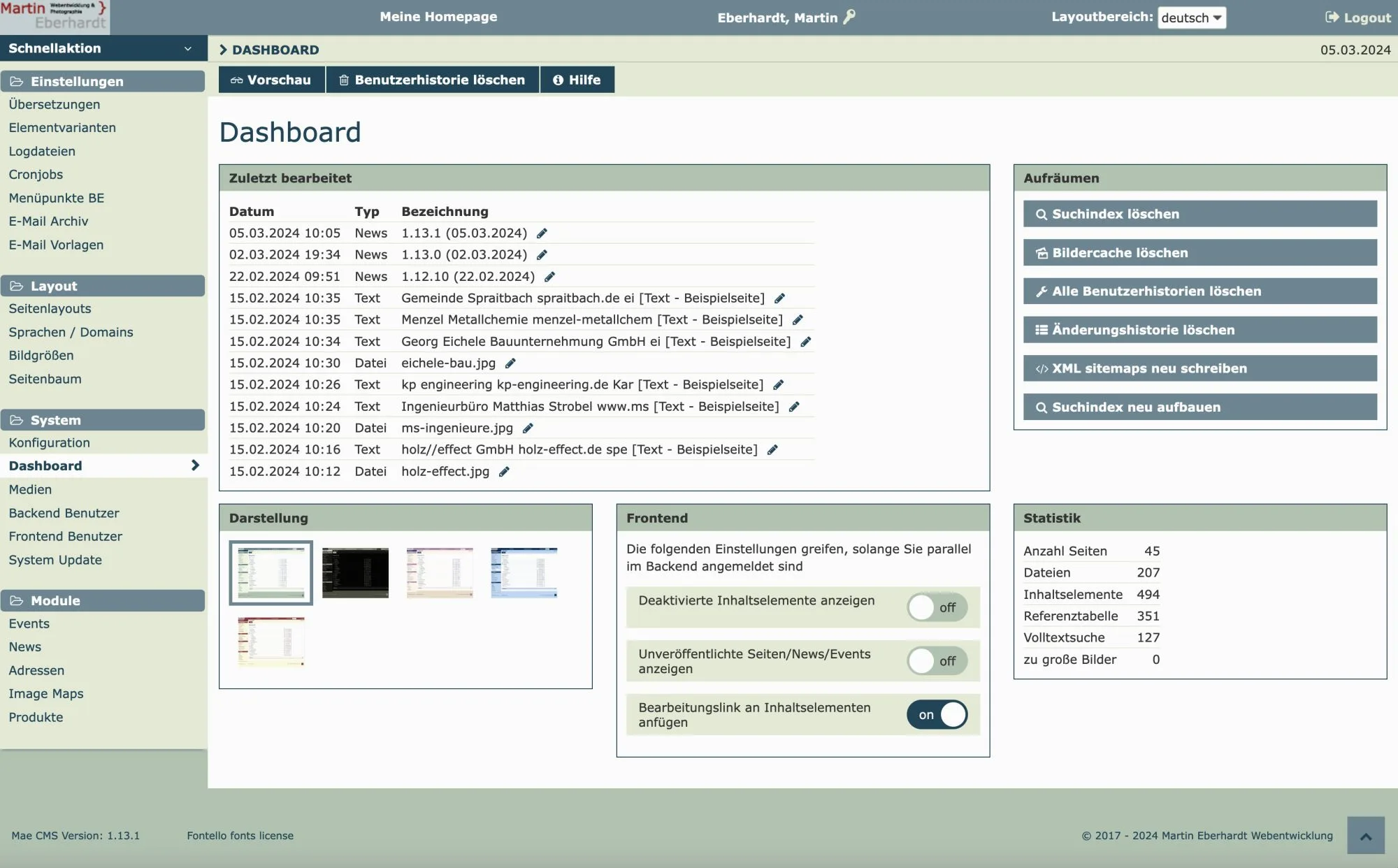Click the Martin Eberhardt logo
This screenshot has height=868, width=1398.
point(55,17)
